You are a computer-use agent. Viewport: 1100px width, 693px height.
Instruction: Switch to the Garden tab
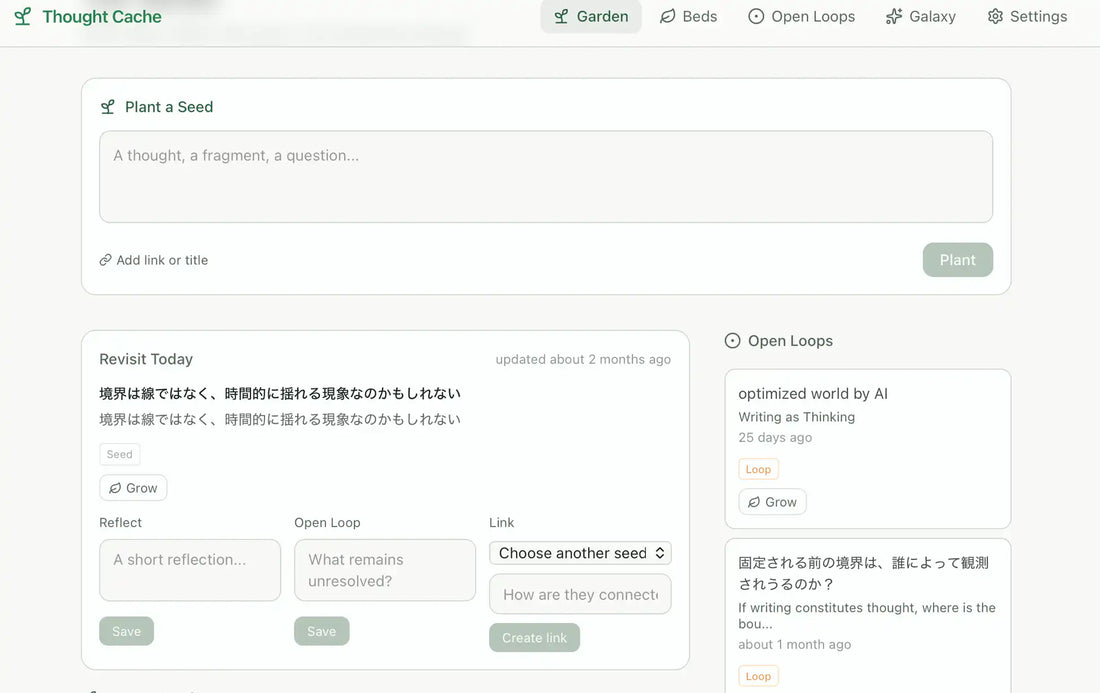click(x=591, y=16)
